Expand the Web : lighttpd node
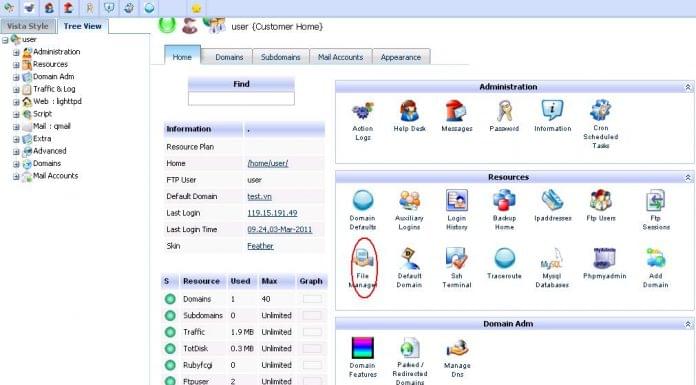Screen dimensions: 696x385 (x=16, y=102)
